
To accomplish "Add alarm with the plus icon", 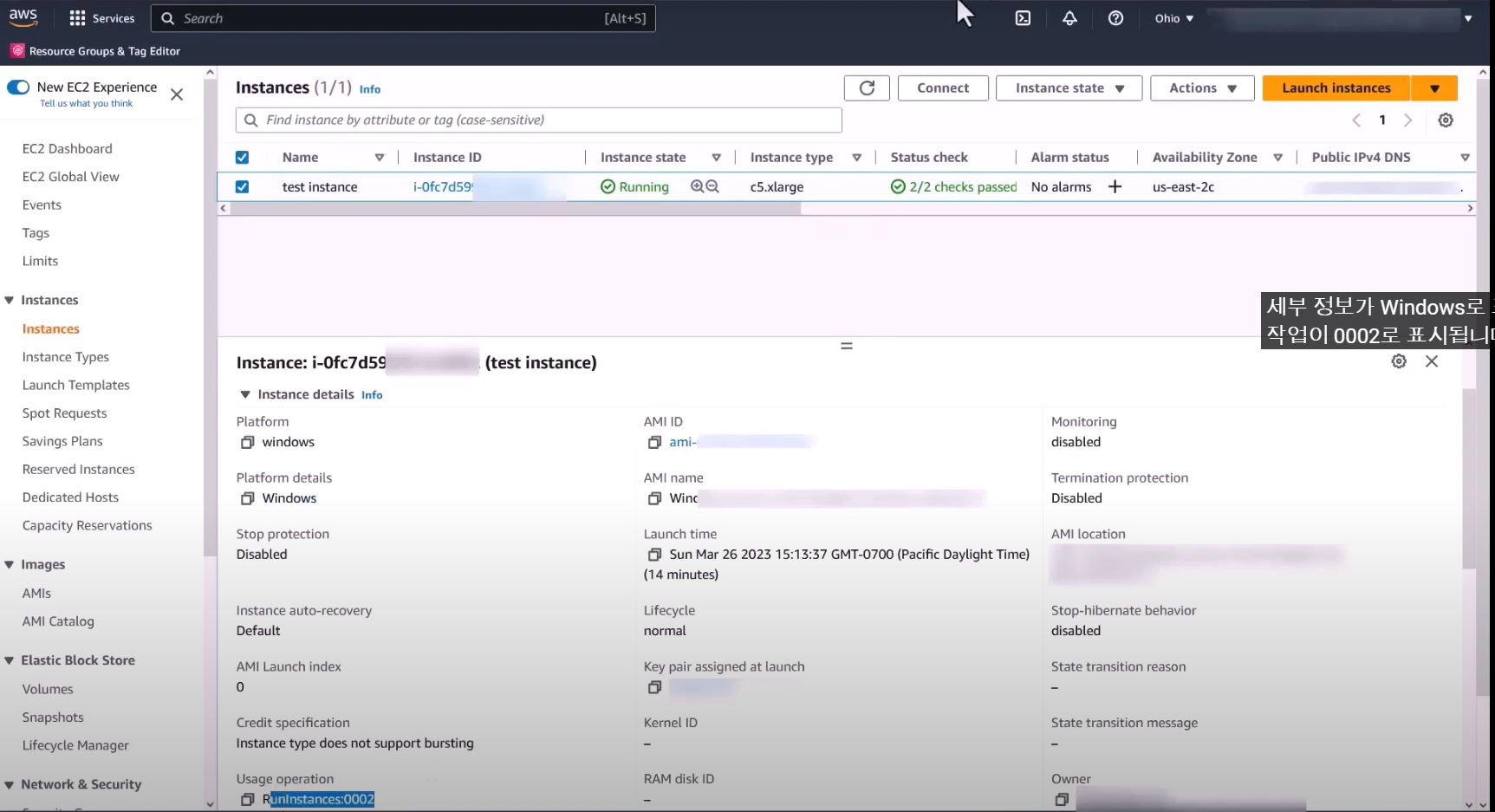I will click(1115, 186).
